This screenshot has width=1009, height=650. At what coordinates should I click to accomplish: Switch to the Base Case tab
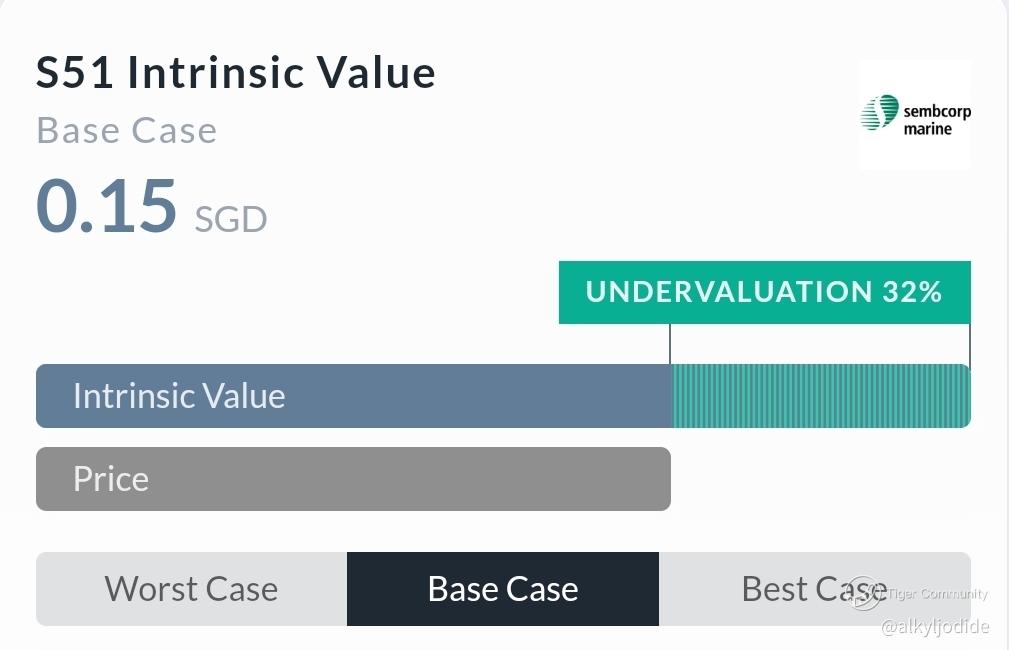(x=503, y=589)
